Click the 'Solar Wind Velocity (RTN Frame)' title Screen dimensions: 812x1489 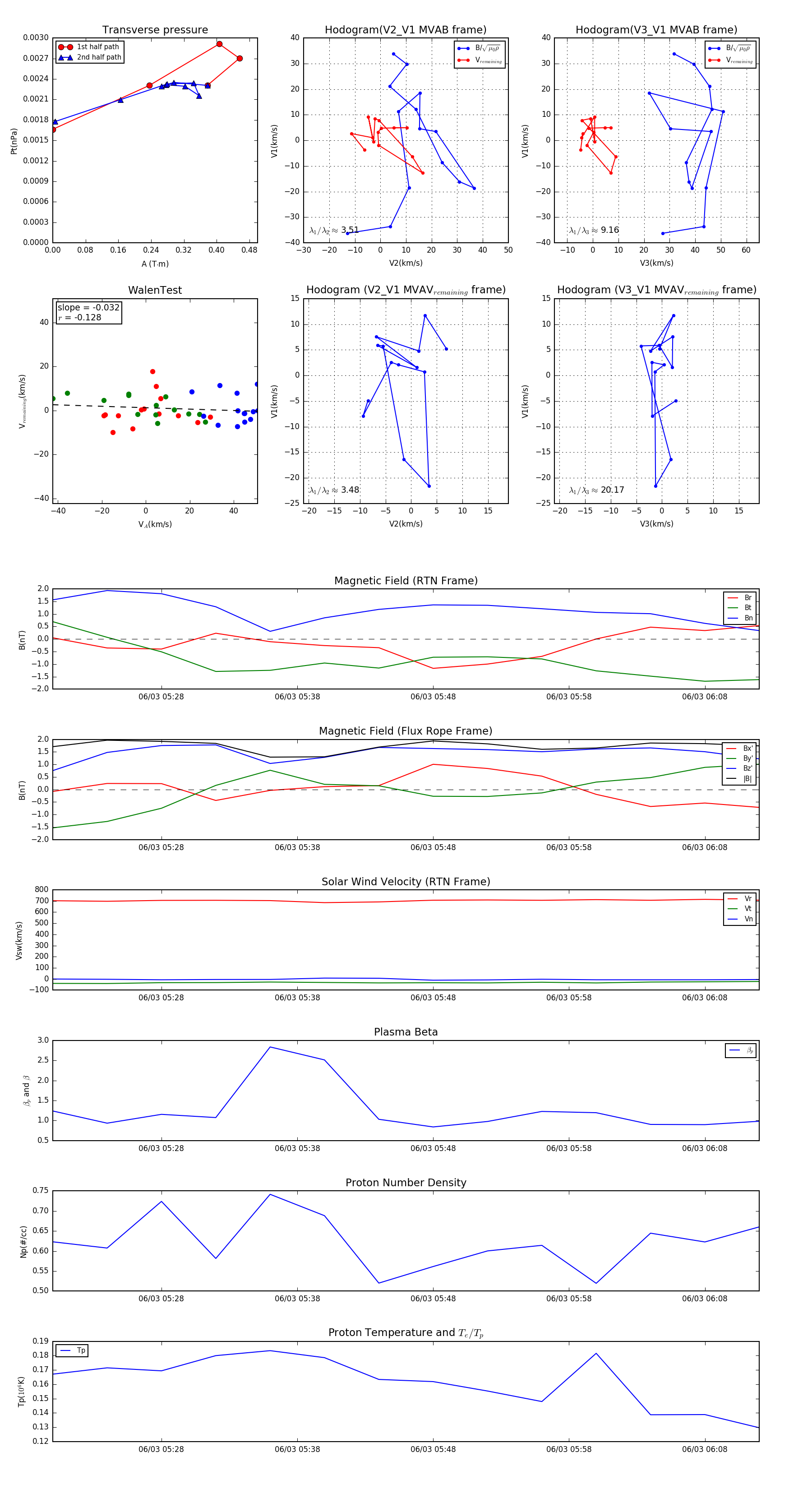[406, 882]
